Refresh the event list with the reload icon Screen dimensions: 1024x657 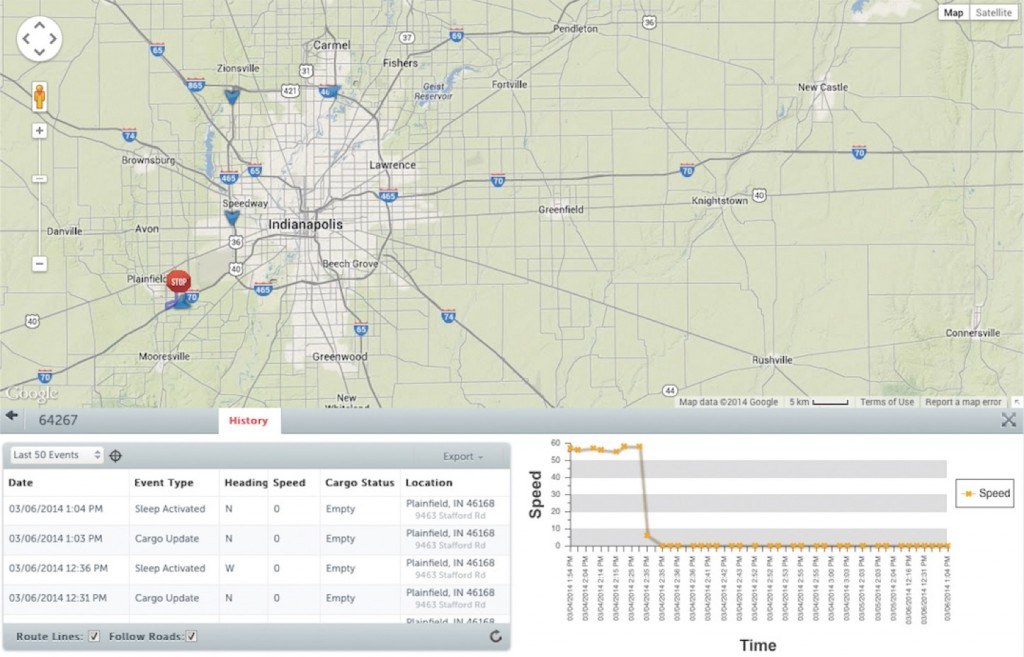tap(496, 636)
